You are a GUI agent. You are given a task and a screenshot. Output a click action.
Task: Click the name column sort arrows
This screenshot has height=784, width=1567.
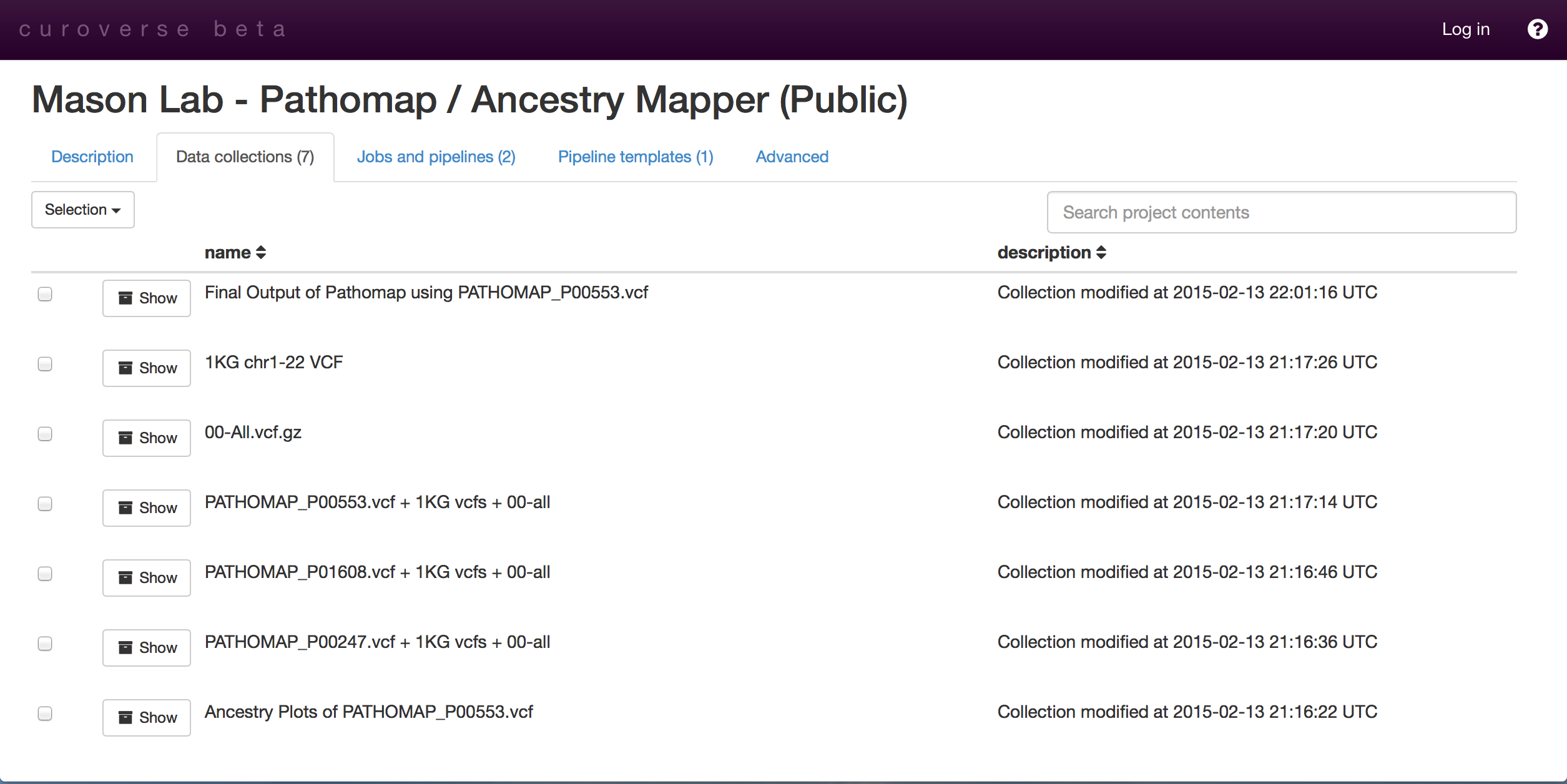(x=261, y=252)
